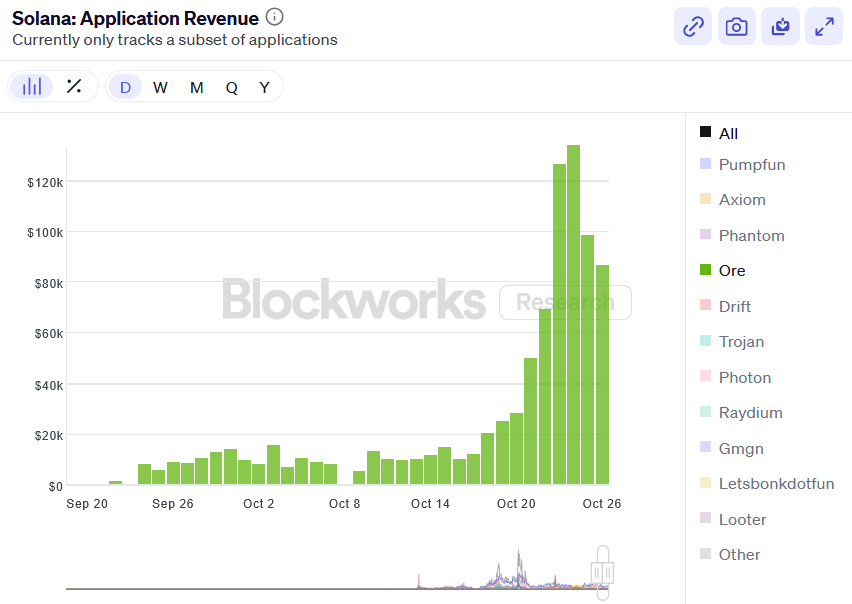Viewport: 852px width, 604px height.
Task: Expand chart to fullscreen
Action: (824, 26)
